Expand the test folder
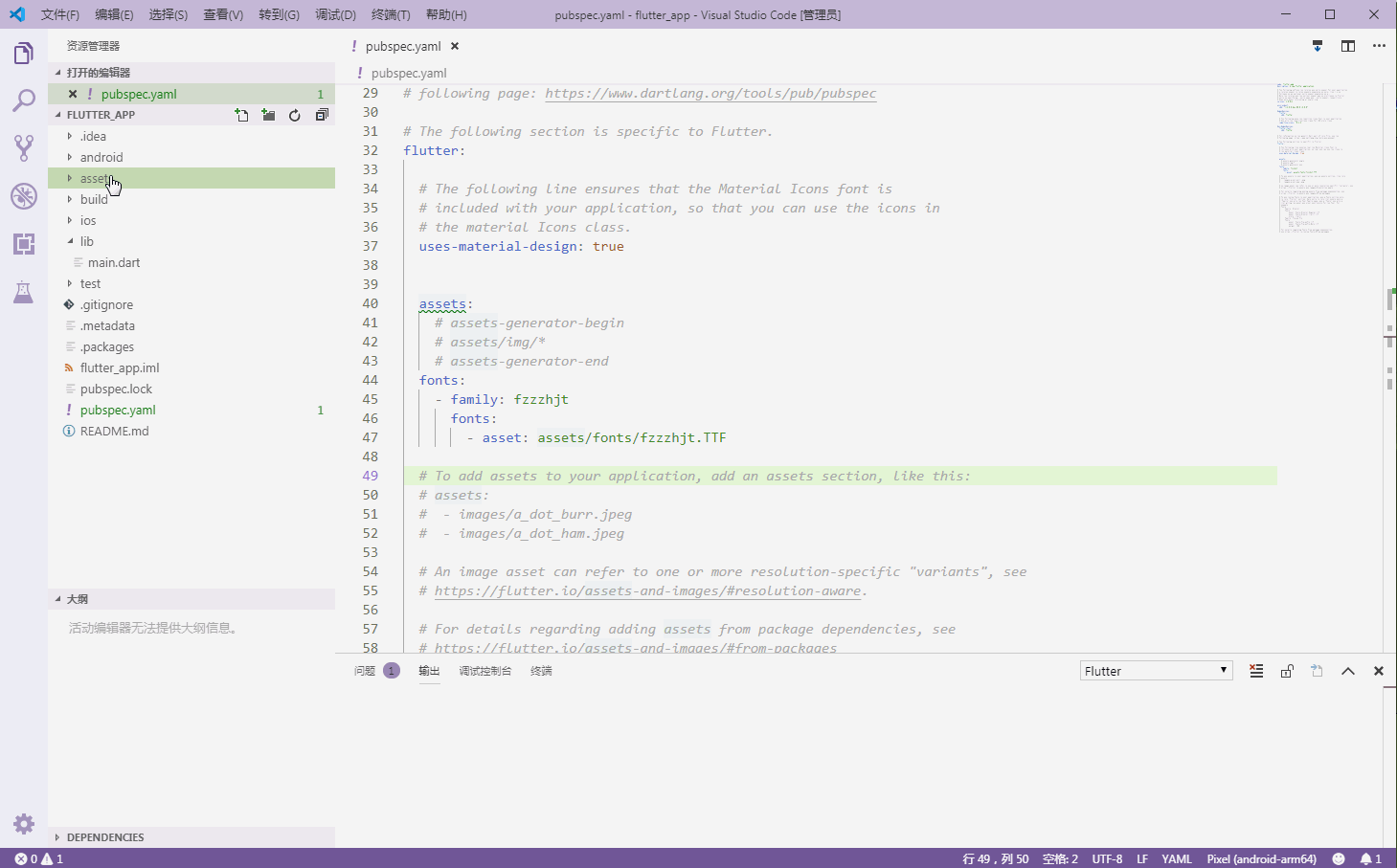1397x868 pixels. click(192, 283)
